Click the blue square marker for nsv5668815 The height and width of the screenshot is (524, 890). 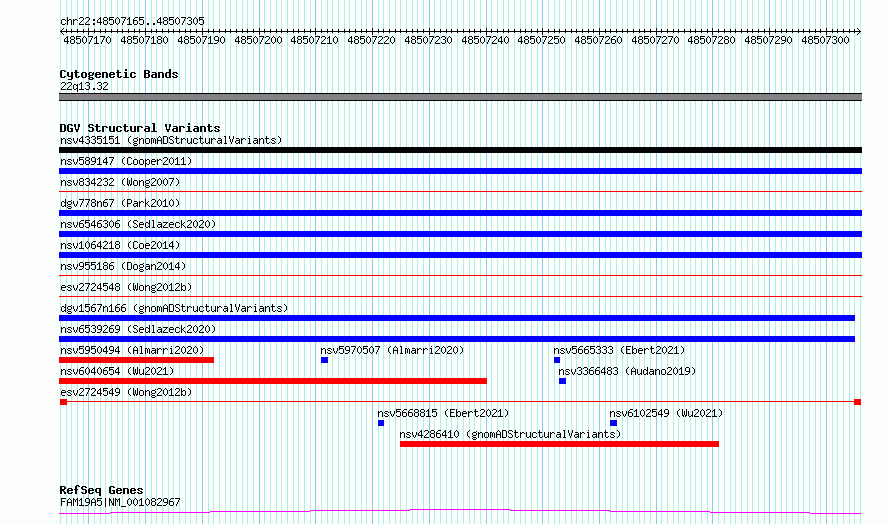coord(381,423)
